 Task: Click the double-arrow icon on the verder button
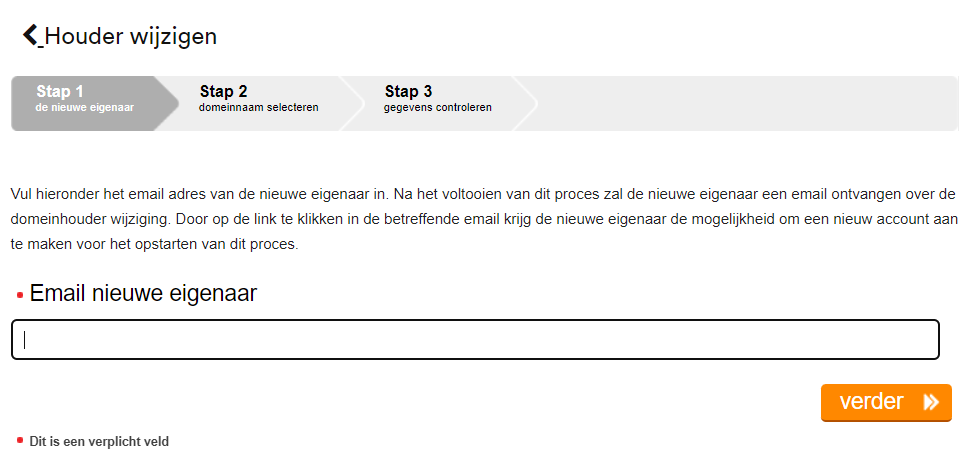931,402
